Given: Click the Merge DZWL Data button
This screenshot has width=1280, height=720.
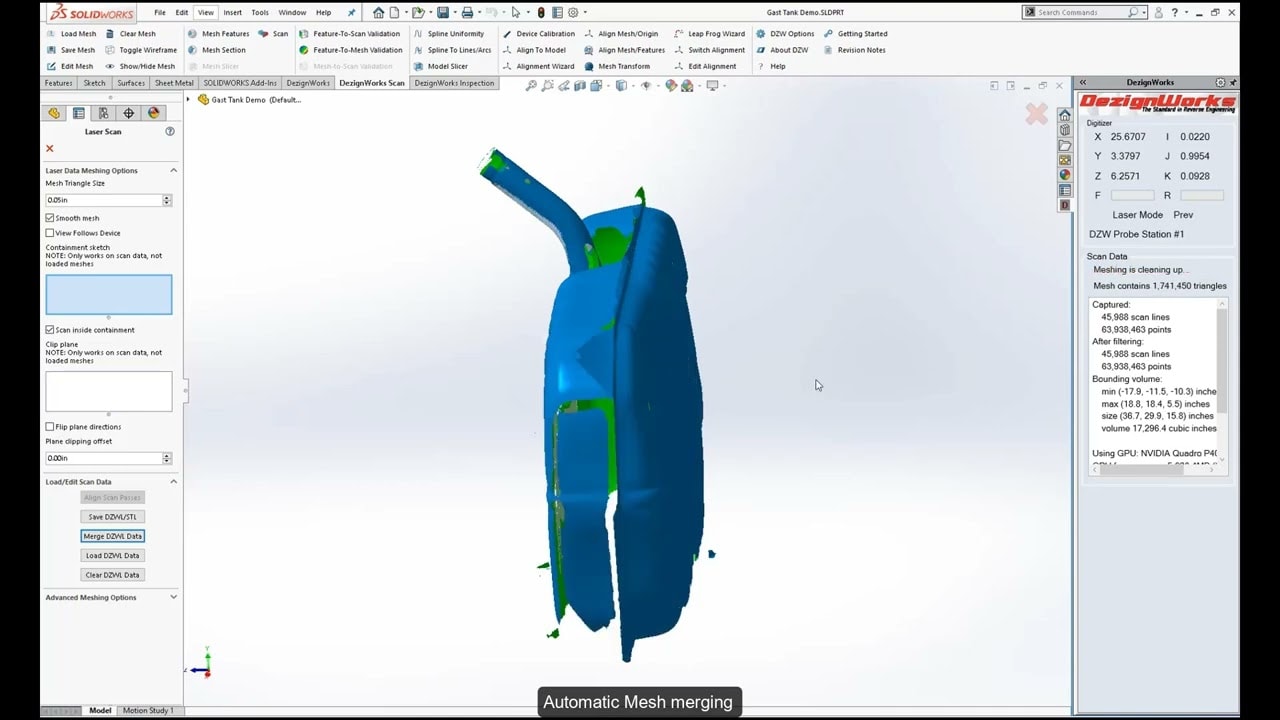Looking at the screenshot, I should [x=113, y=536].
